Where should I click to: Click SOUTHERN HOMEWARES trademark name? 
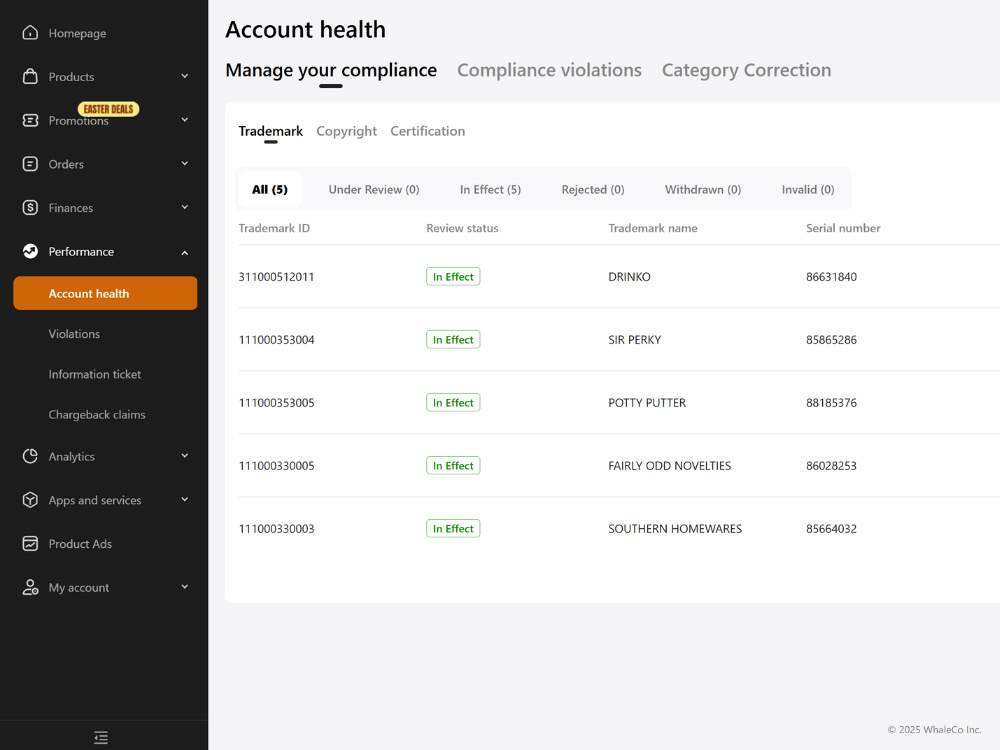coord(675,529)
